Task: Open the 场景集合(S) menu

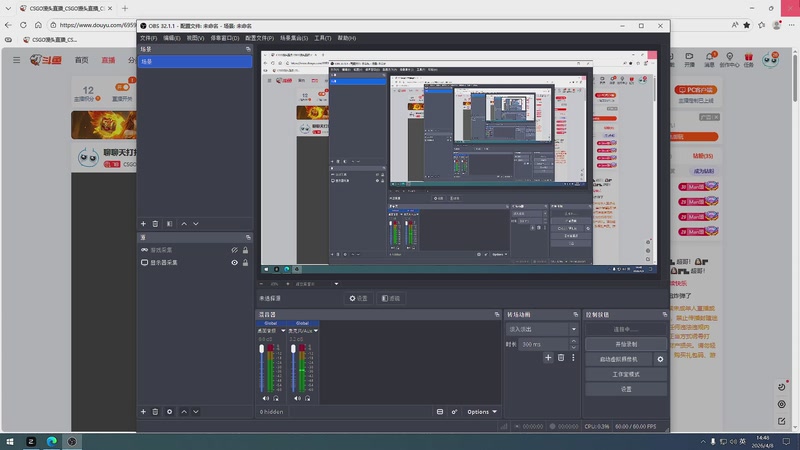Action: tap(294, 38)
